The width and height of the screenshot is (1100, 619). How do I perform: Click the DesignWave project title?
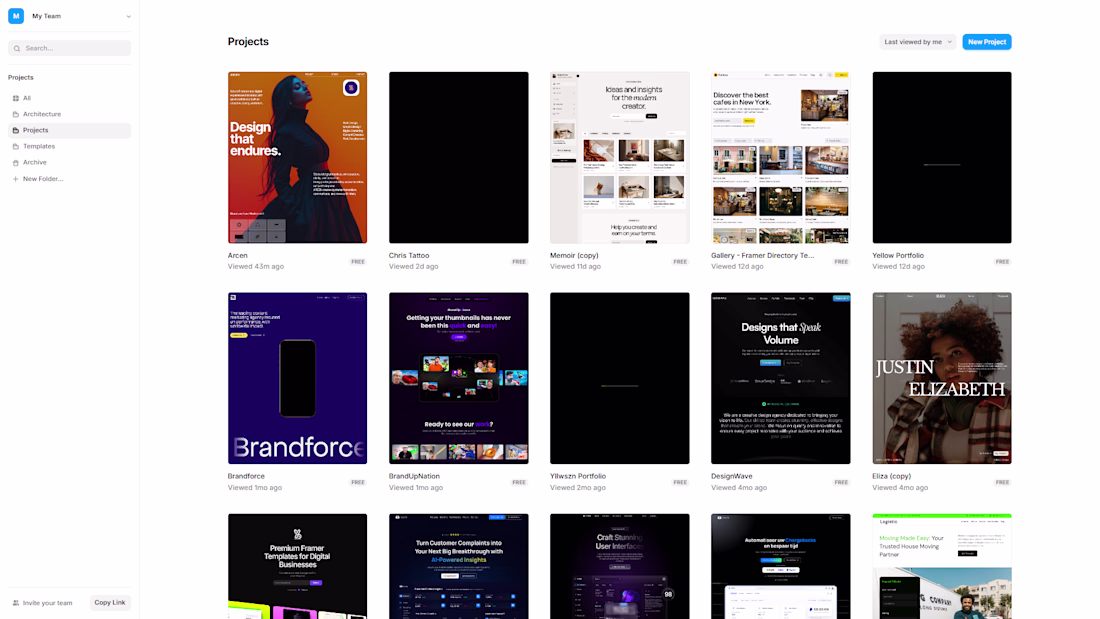click(x=732, y=476)
